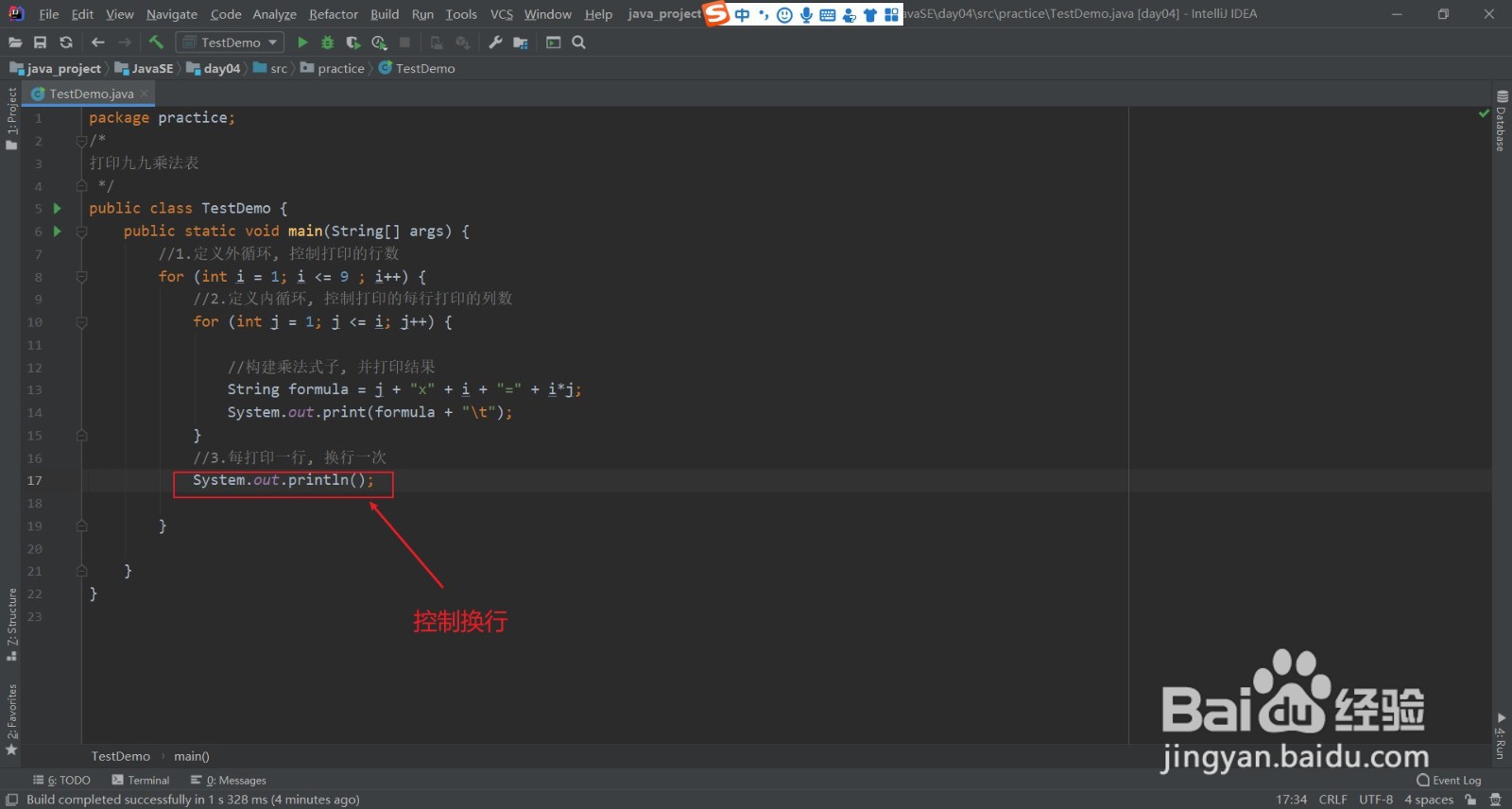This screenshot has height=809, width=1512.
Task: Start debugging with the green bug icon
Action: (328, 43)
